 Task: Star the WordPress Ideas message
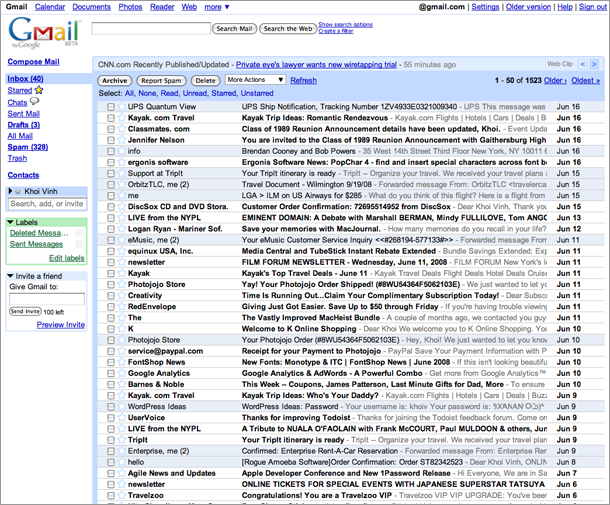coord(122,406)
